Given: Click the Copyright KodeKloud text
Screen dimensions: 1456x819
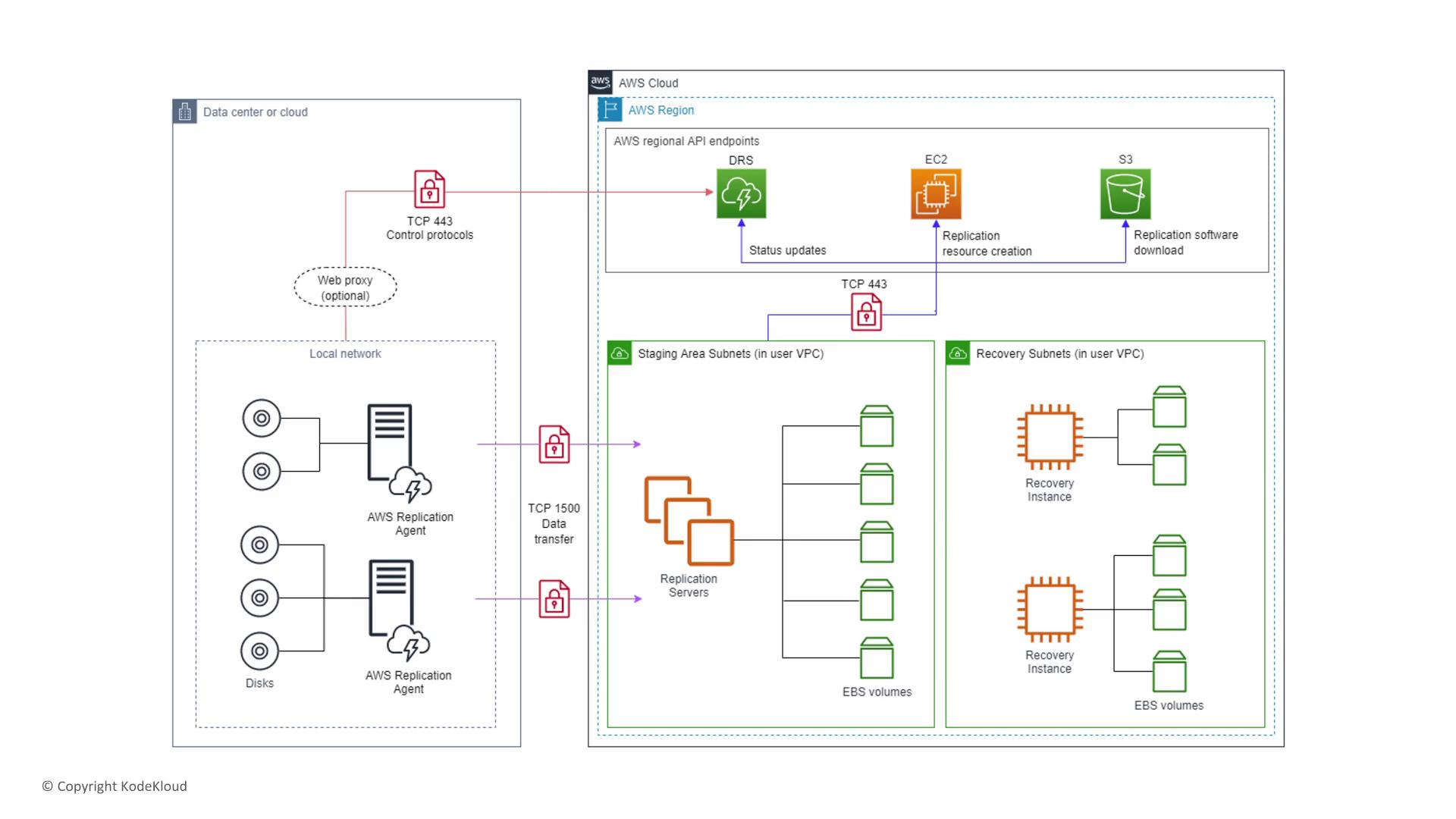Looking at the screenshot, I should click(x=115, y=786).
